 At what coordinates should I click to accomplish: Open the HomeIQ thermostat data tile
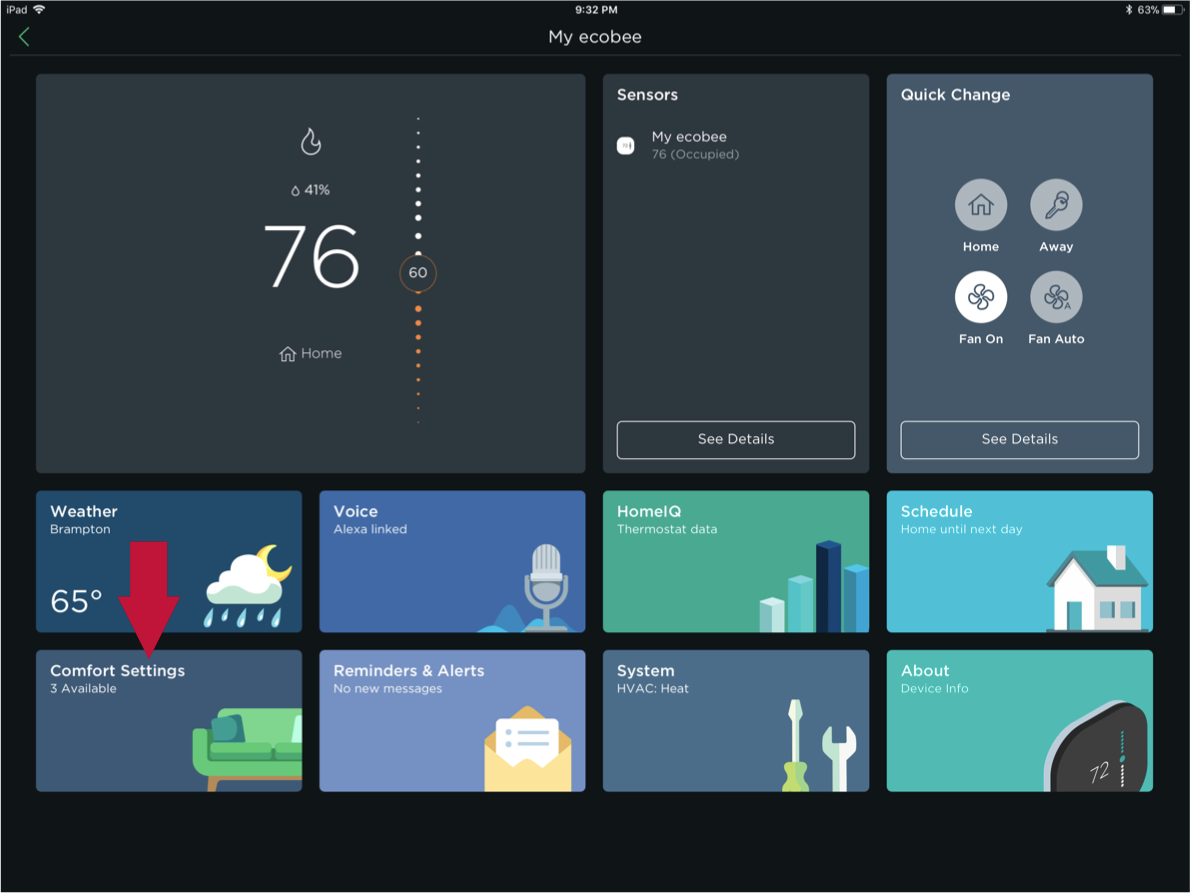[736, 561]
